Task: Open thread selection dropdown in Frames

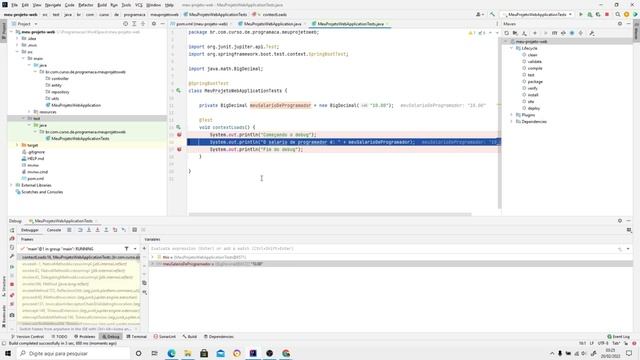Action: coord(135,249)
